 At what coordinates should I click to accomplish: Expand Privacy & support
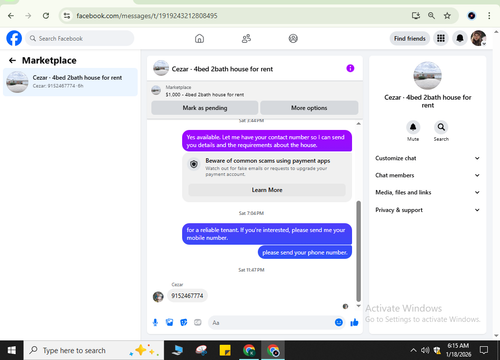(x=428, y=210)
